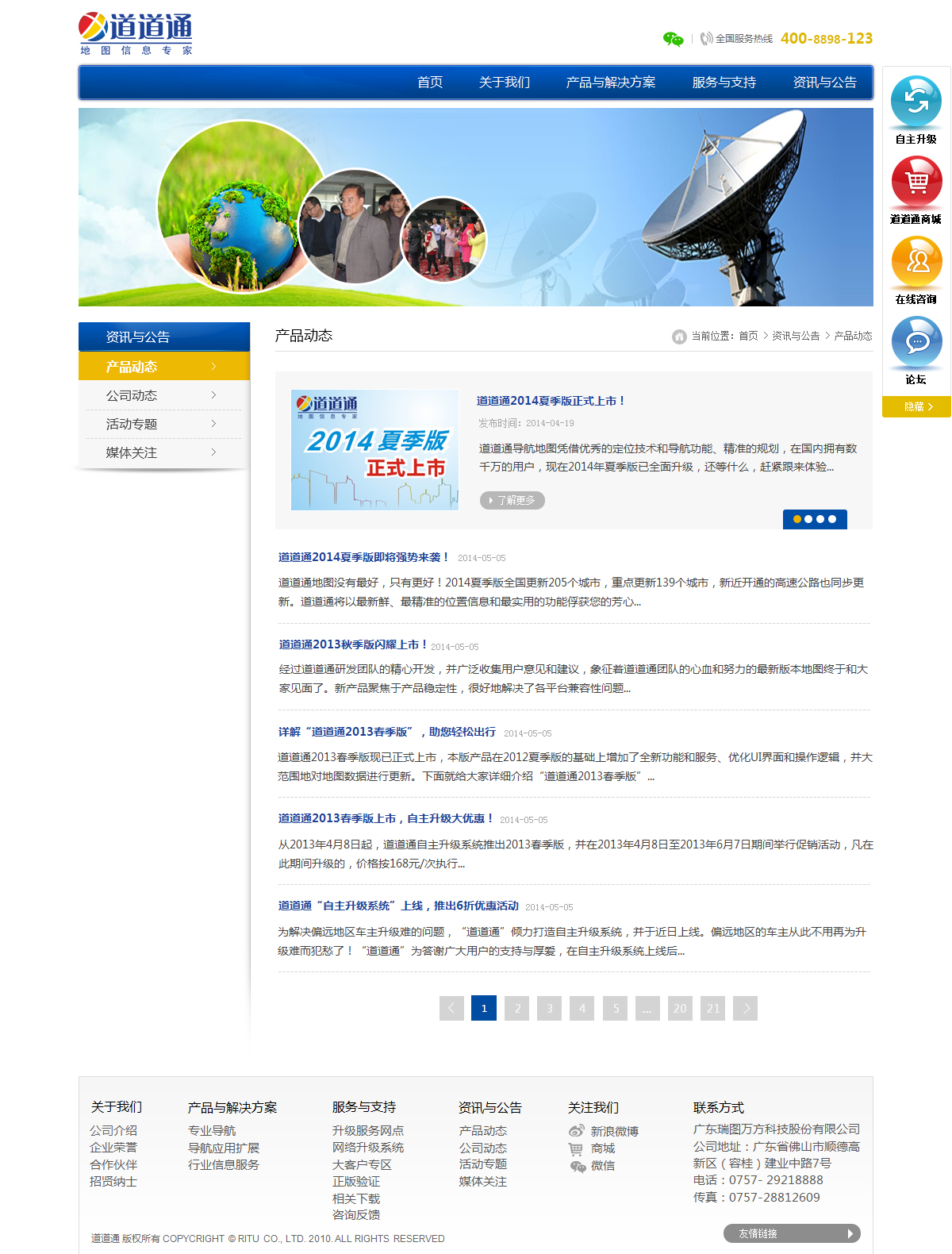Open 产品与解决方案 in the main navigation
The width and height of the screenshot is (952, 1254).
(x=611, y=83)
